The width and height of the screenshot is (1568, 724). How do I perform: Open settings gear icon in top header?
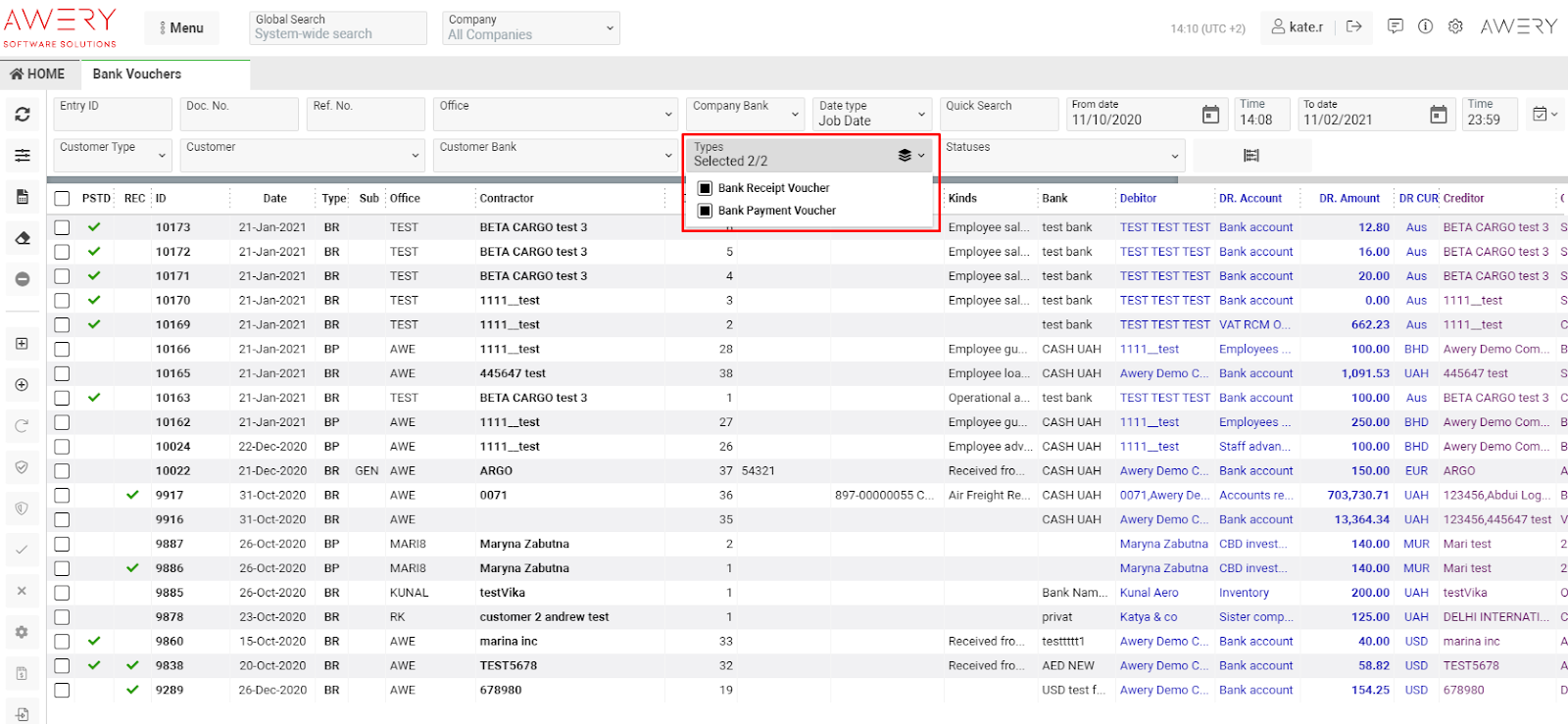(x=1455, y=26)
